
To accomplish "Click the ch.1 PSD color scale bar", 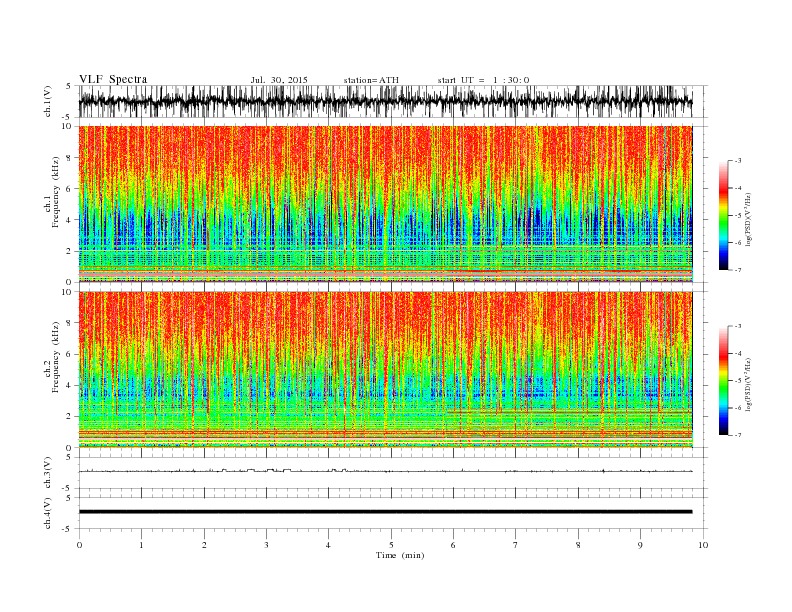I will point(723,215).
